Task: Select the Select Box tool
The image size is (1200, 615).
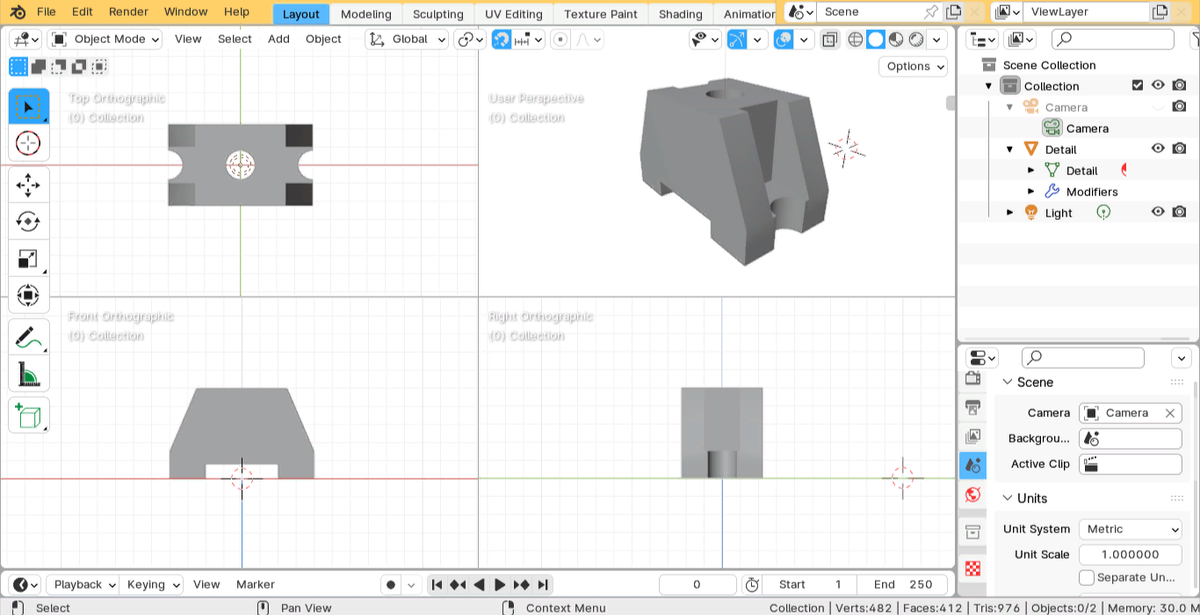Action: (28, 106)
